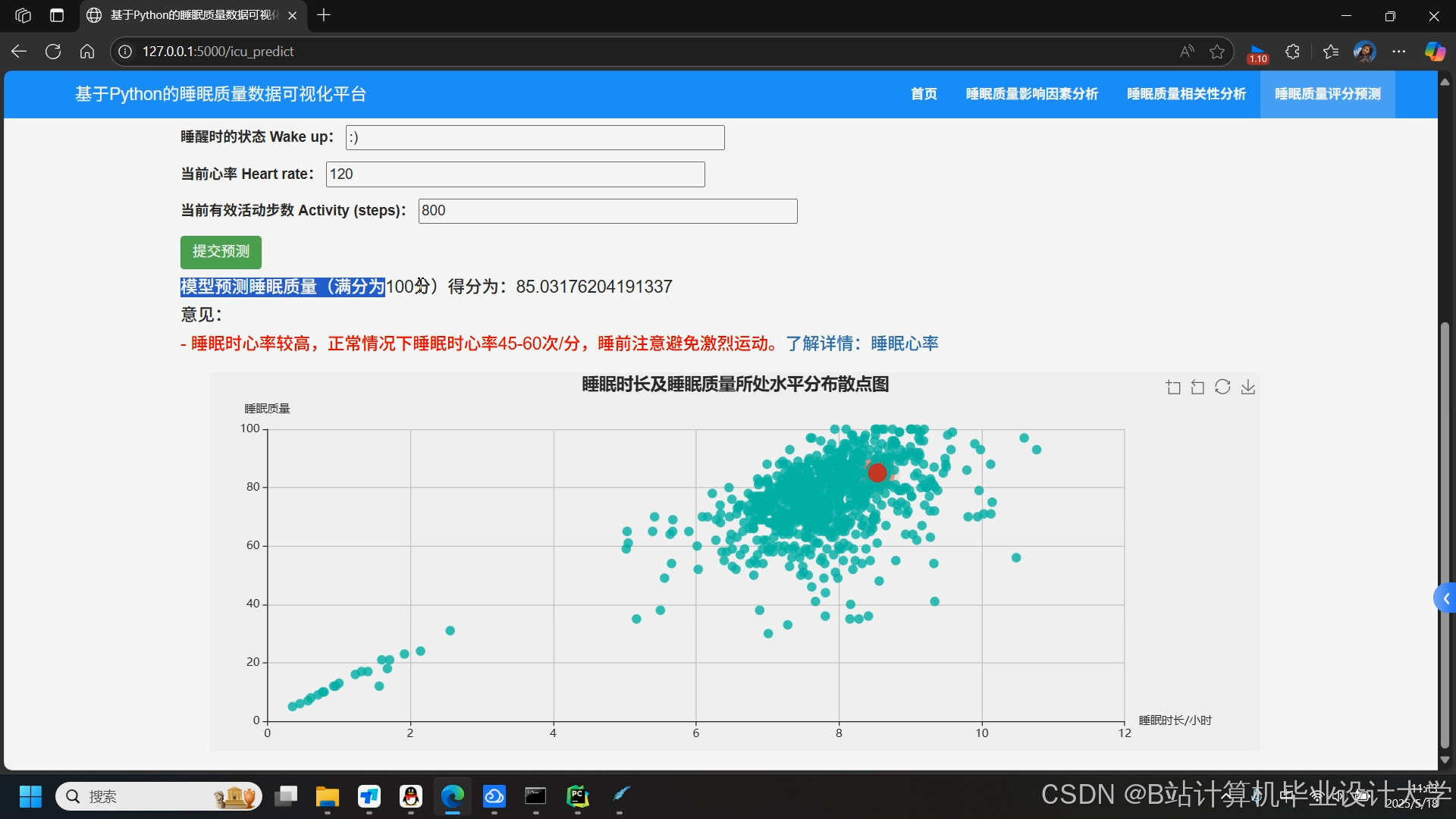Click the red highlighted prediction point
The width and height of the screenshot is (1456, 819).
coord(877,473)
